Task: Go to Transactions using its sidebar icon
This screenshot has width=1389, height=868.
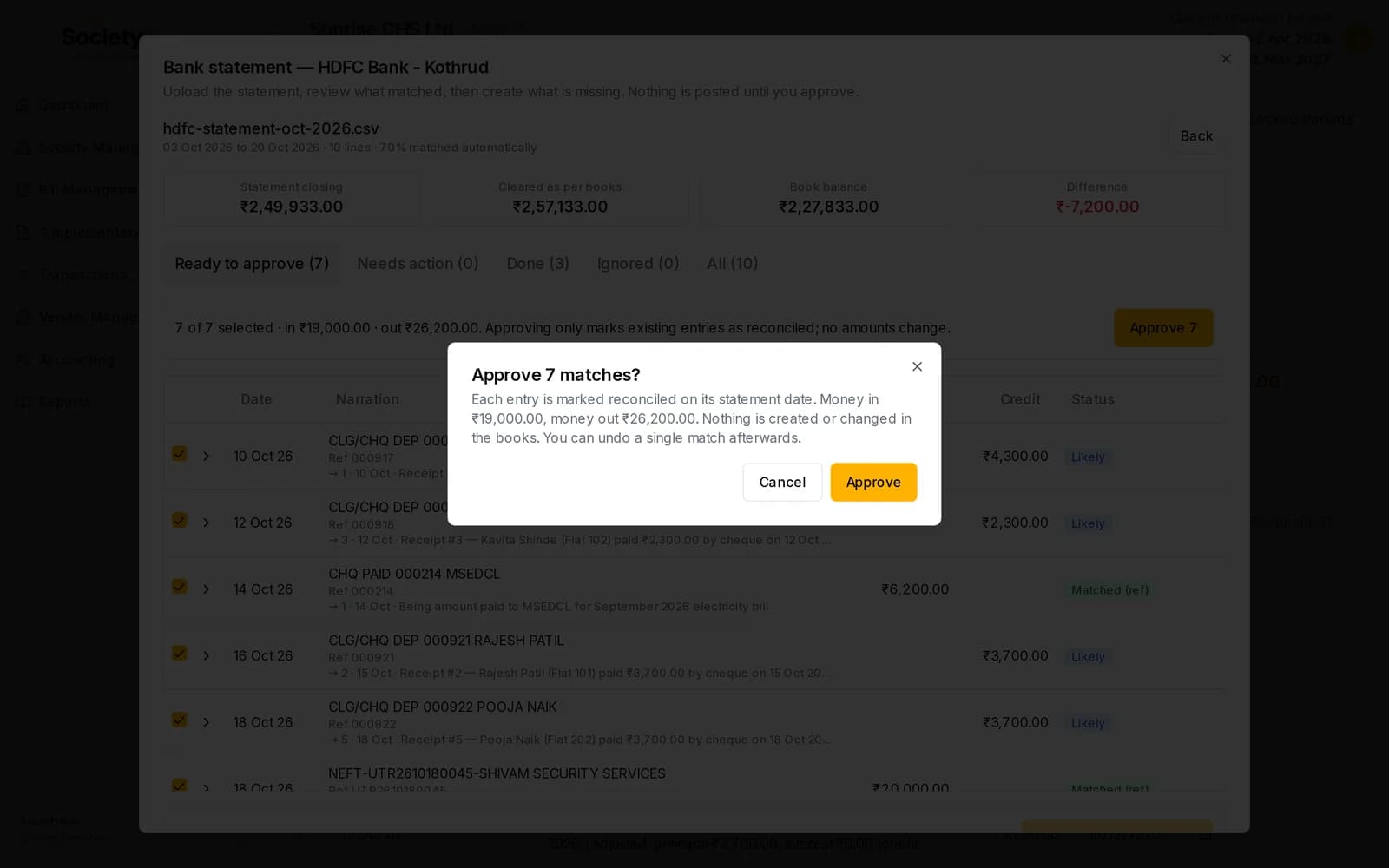Action: tap(23, 274)
